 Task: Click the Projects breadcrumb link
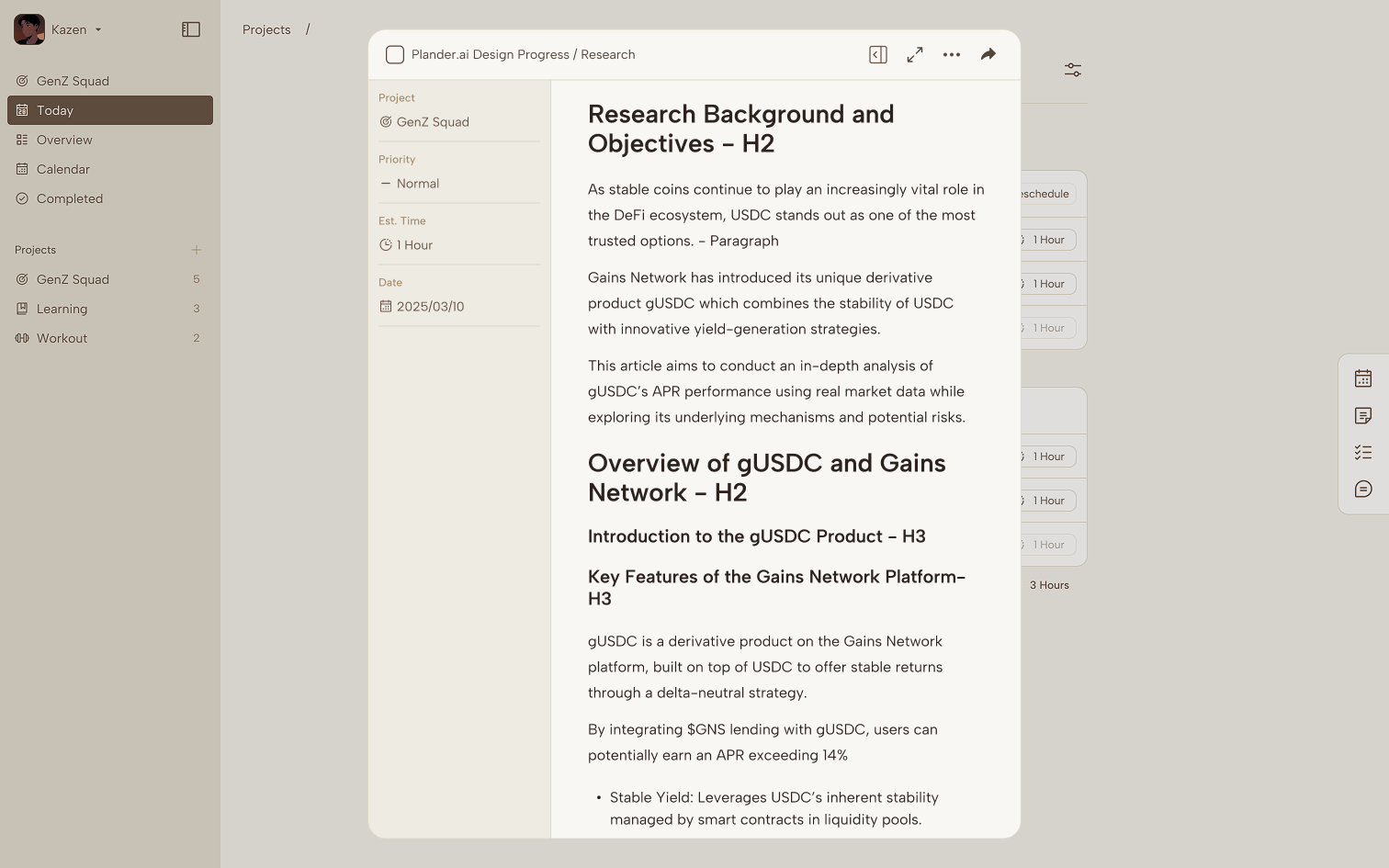(266, 29)
